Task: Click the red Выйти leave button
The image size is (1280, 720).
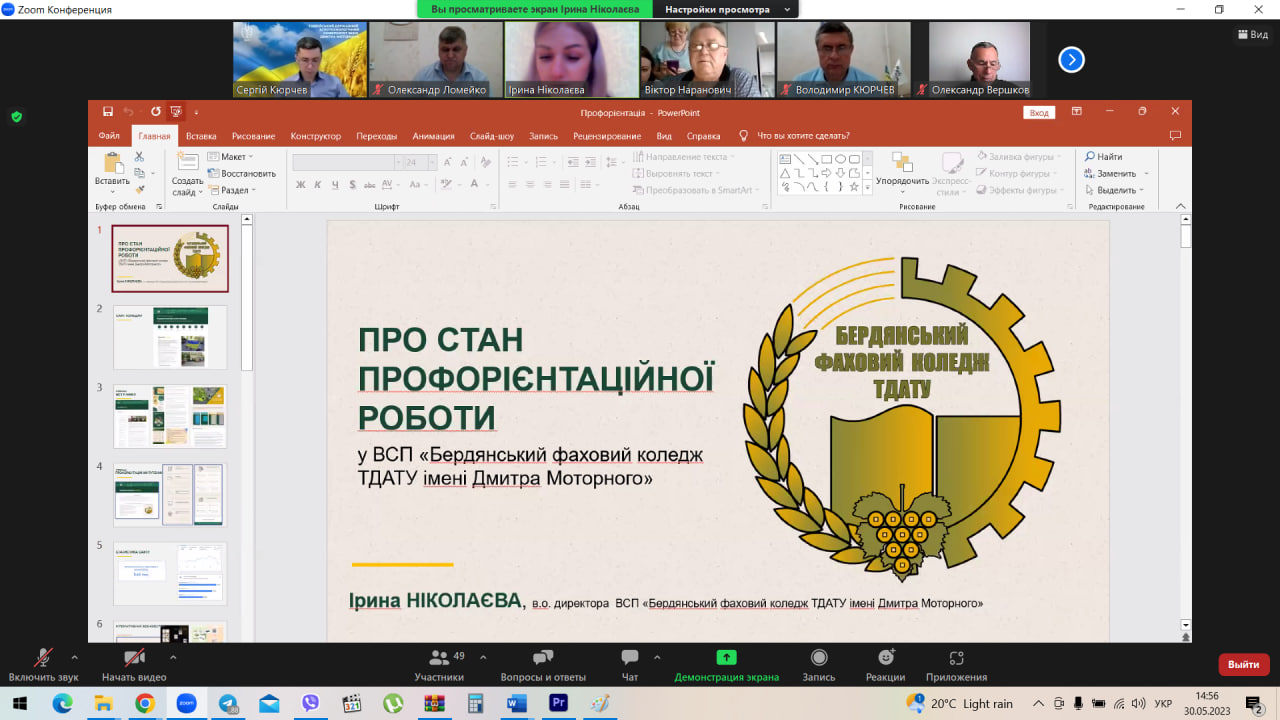Action: point(1243,664)
